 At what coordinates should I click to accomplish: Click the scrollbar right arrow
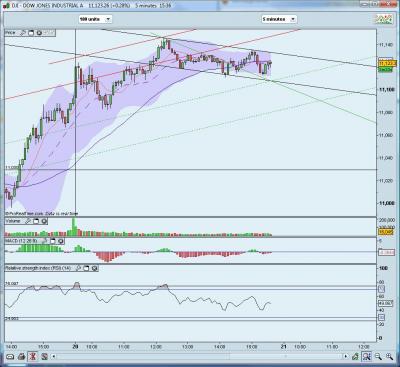(345, 357)
